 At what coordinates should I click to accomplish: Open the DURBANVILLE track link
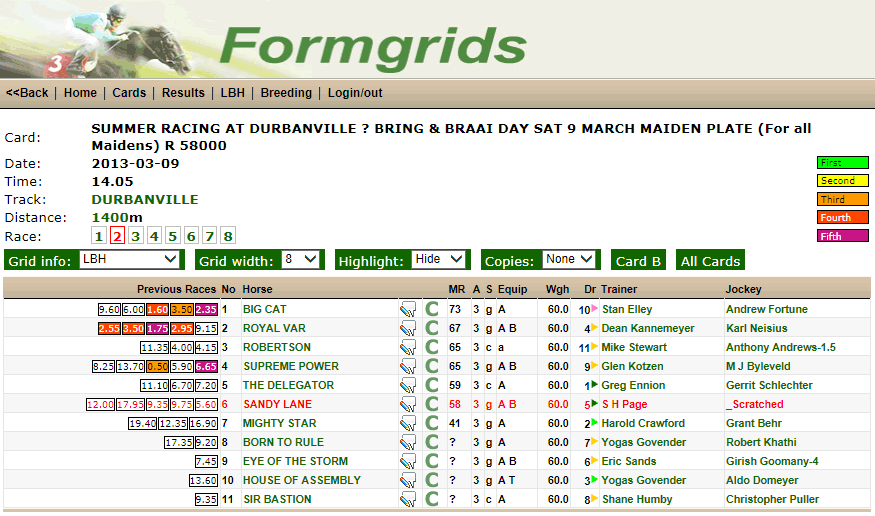click(x=145, y=199)
